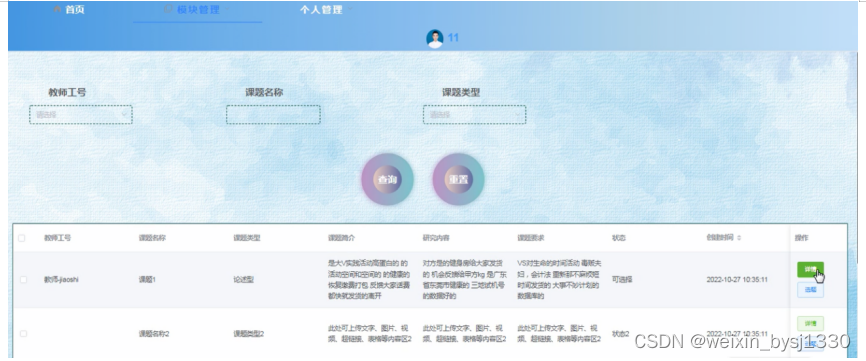This screenshot has height=361, width=866.
Task: Click the round 重置 button
Action: 458,179
